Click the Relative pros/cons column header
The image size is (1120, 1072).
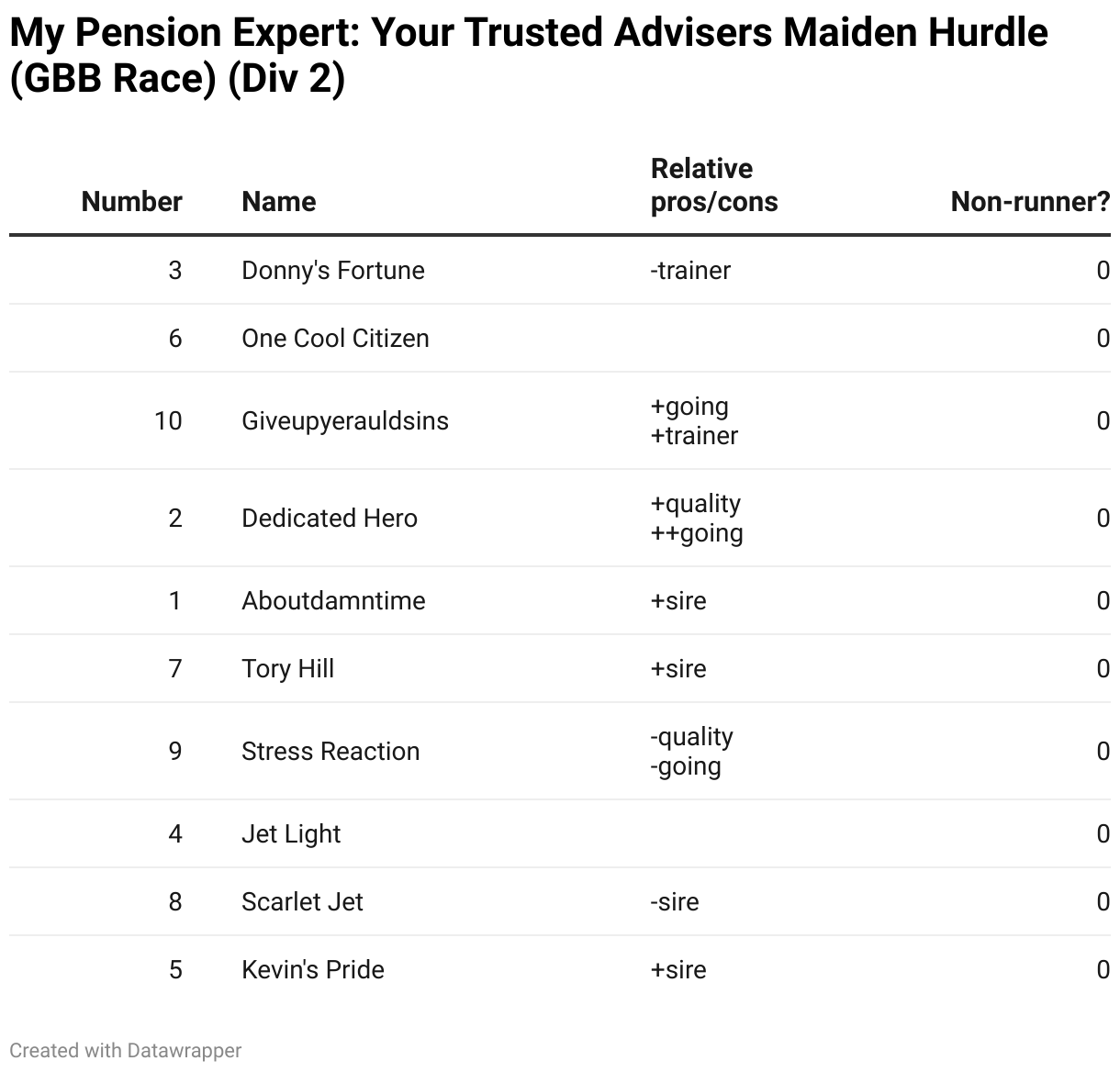click(x=714, y=185)
